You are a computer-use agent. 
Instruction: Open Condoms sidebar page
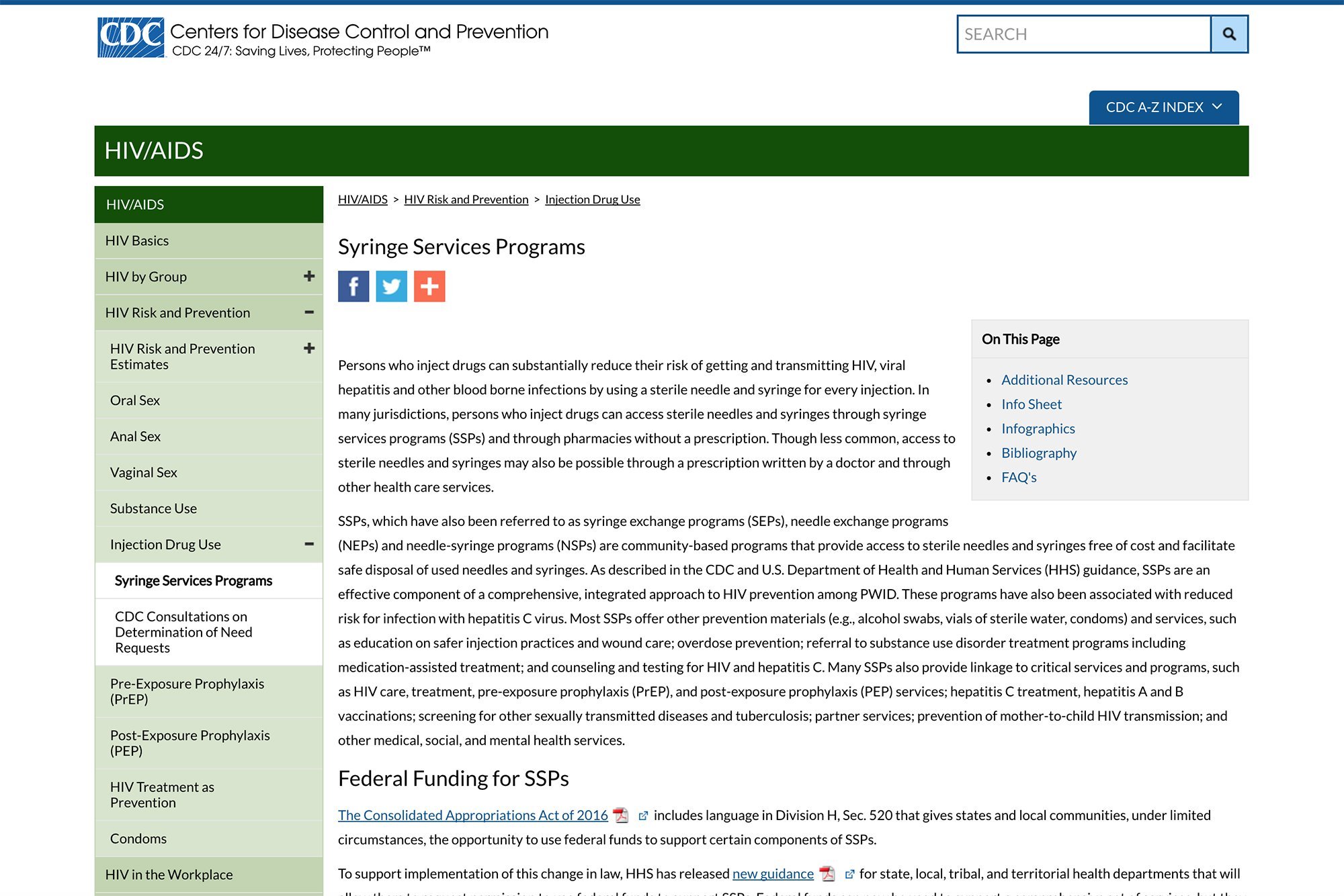(x=209, y=839)
